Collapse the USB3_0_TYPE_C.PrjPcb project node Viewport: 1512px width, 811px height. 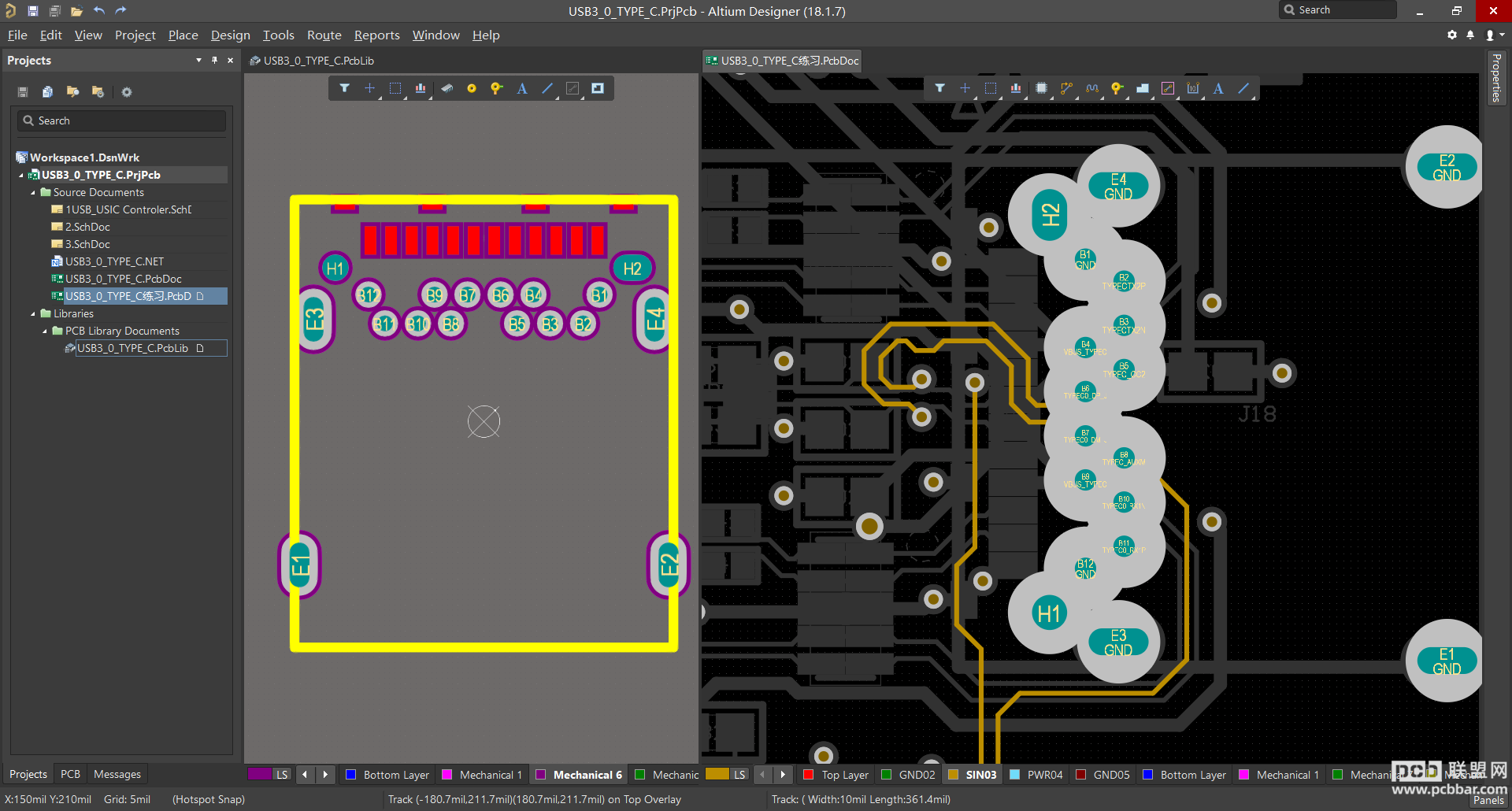click(x=21, y=175)
